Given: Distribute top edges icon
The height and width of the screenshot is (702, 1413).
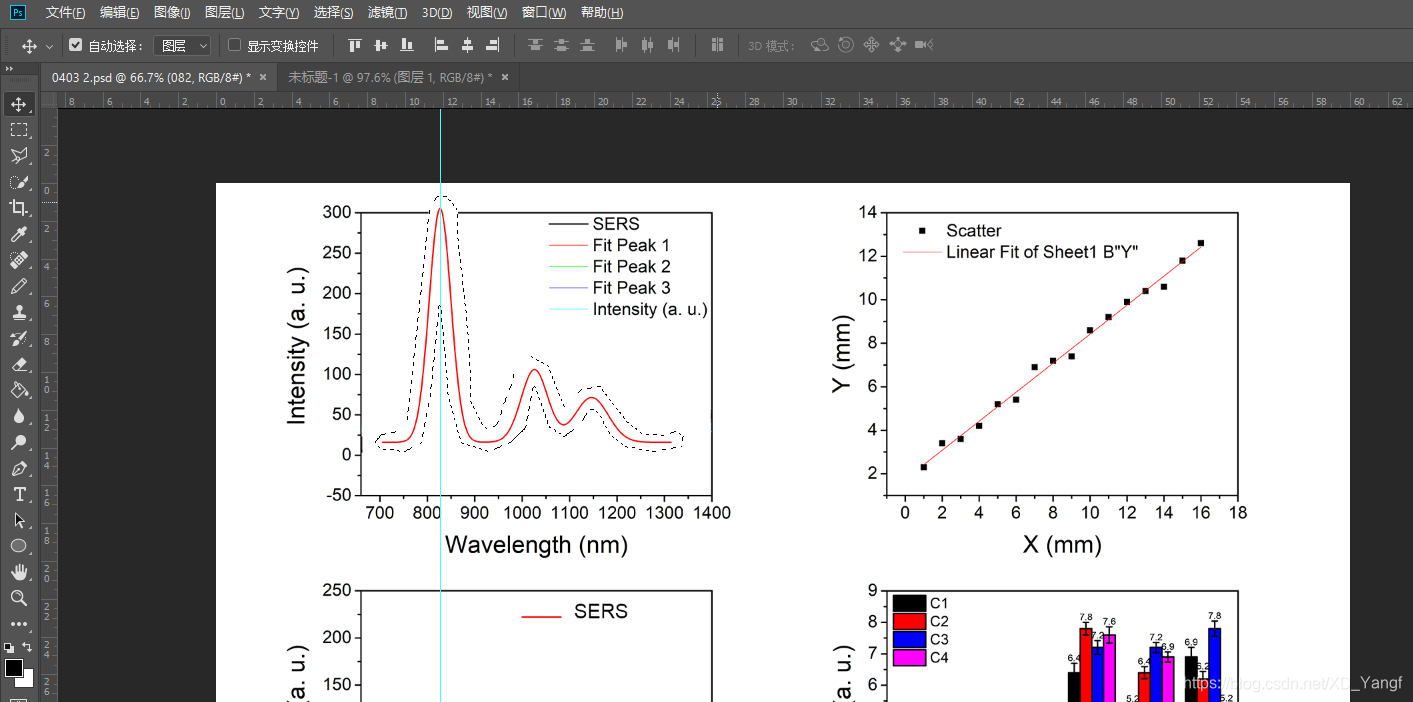Looking at the screenshot, I should tap(536, 45).
